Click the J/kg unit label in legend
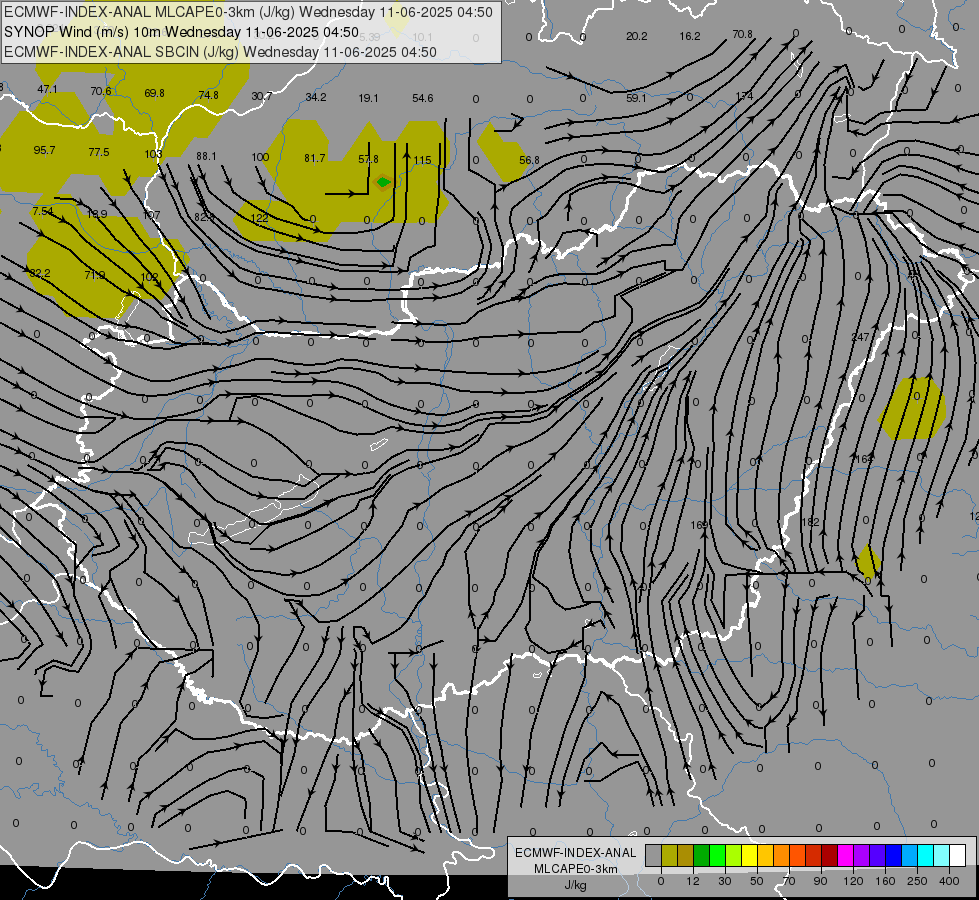 [575, 885]
